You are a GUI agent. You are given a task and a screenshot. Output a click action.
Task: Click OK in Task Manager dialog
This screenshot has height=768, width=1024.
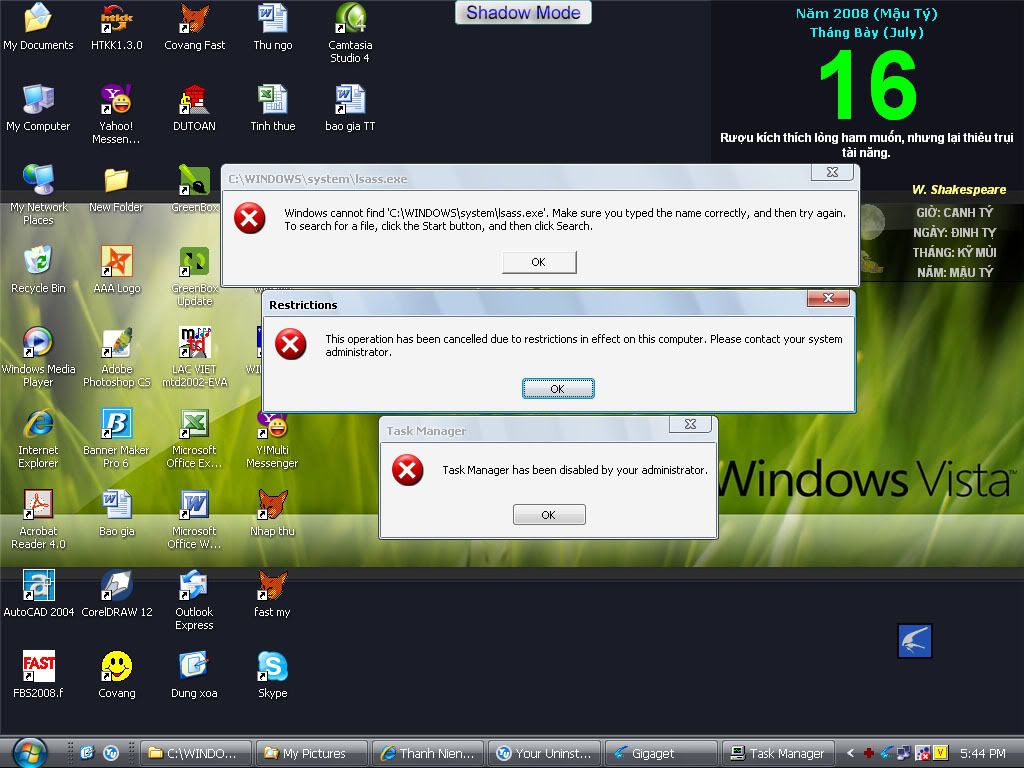pyautogui.click(x=549, y=515)
